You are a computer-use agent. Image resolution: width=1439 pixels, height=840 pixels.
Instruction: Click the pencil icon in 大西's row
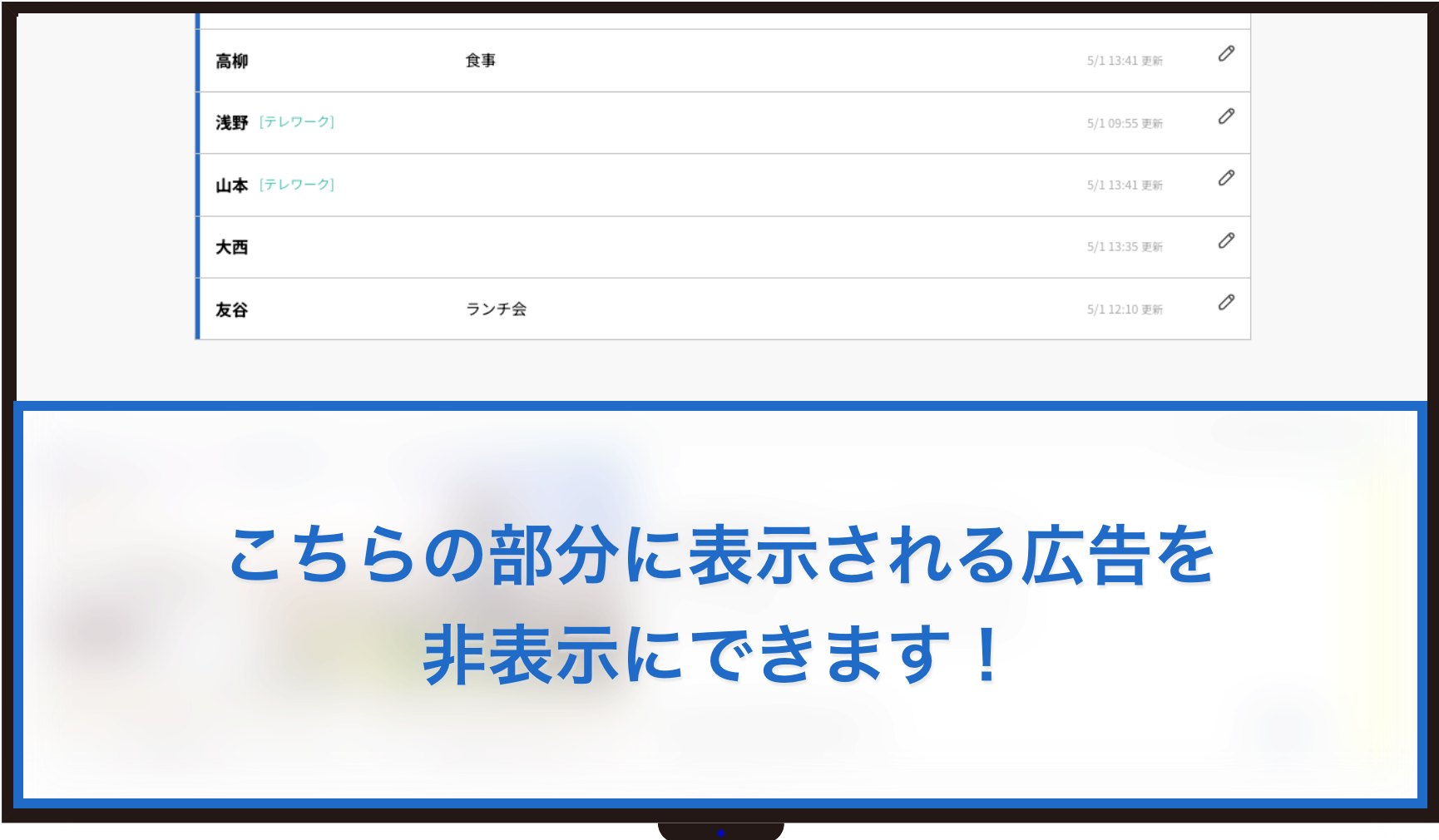(1226, 240)
